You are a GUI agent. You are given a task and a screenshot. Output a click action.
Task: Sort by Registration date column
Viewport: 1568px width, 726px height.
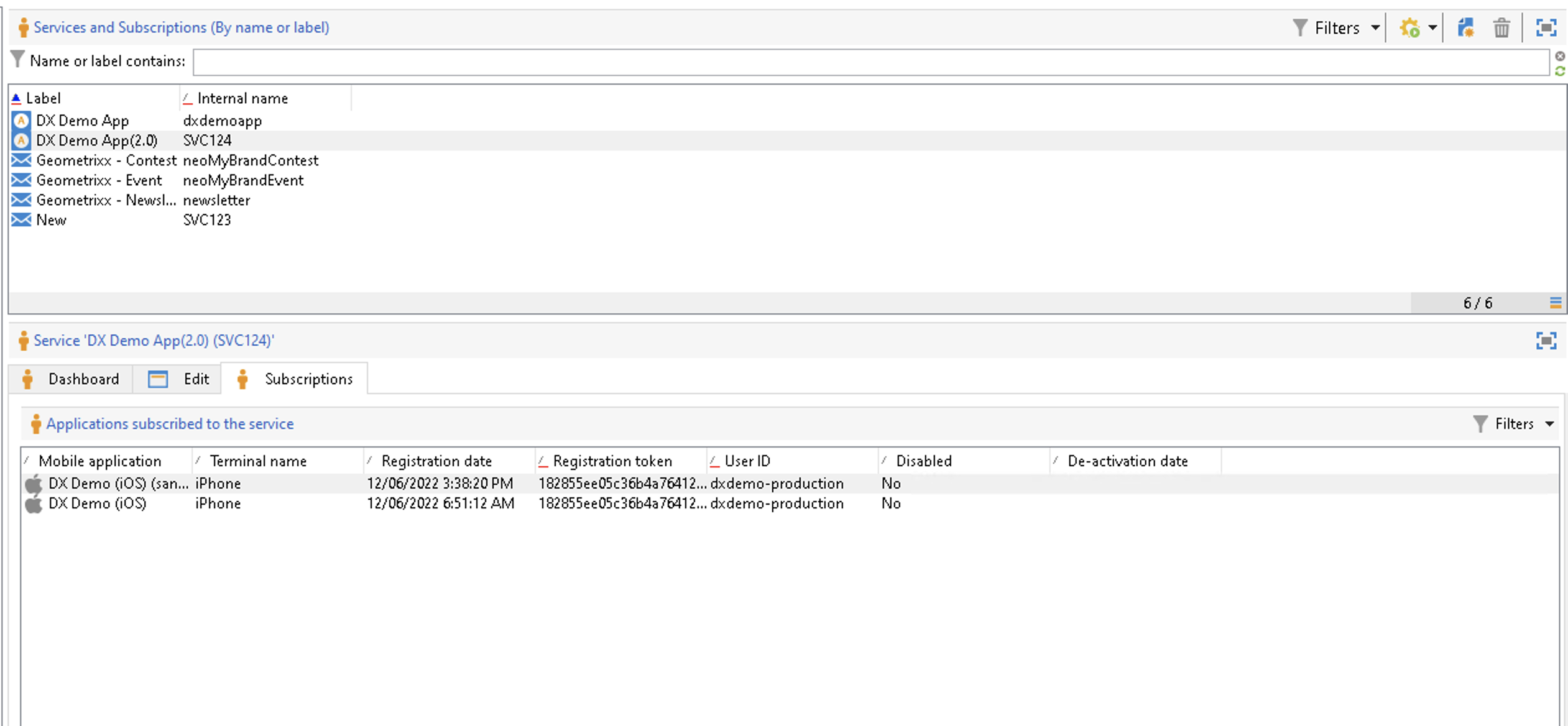pyautogui.click(x=450, y=461)
